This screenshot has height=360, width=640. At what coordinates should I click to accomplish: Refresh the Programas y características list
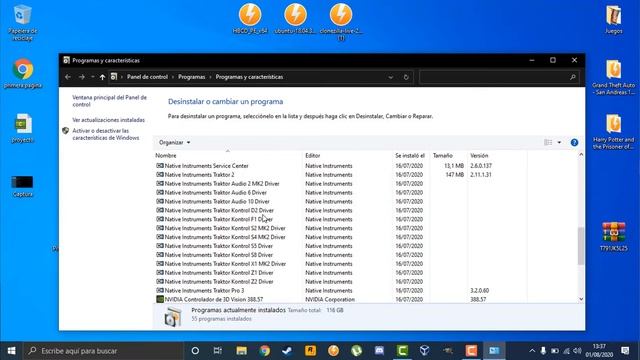point(406,77)
